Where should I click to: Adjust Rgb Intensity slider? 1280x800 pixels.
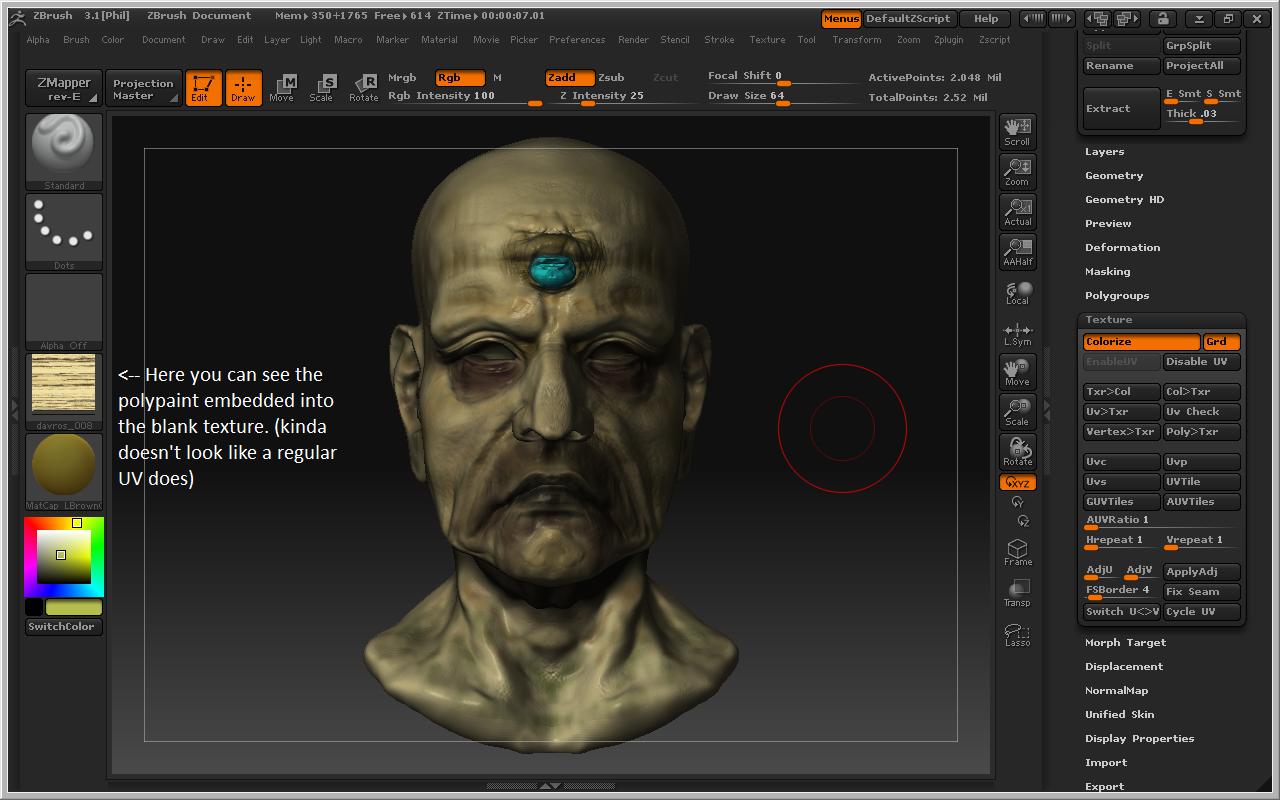point(464,97)
